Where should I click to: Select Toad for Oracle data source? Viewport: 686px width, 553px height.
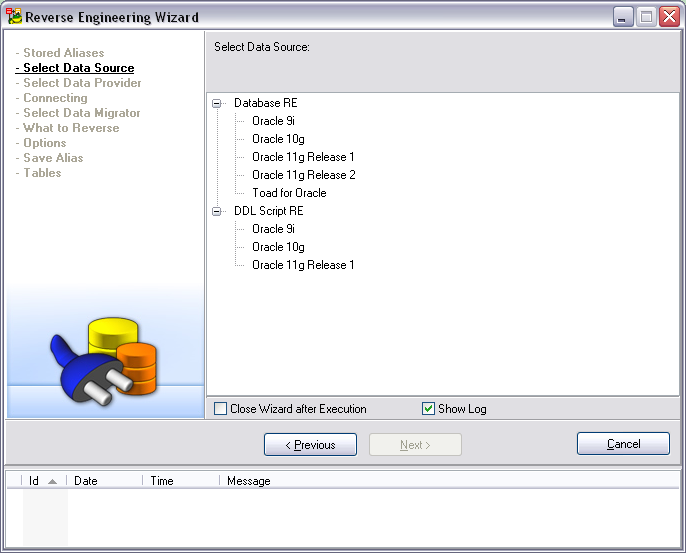(289, 193)
